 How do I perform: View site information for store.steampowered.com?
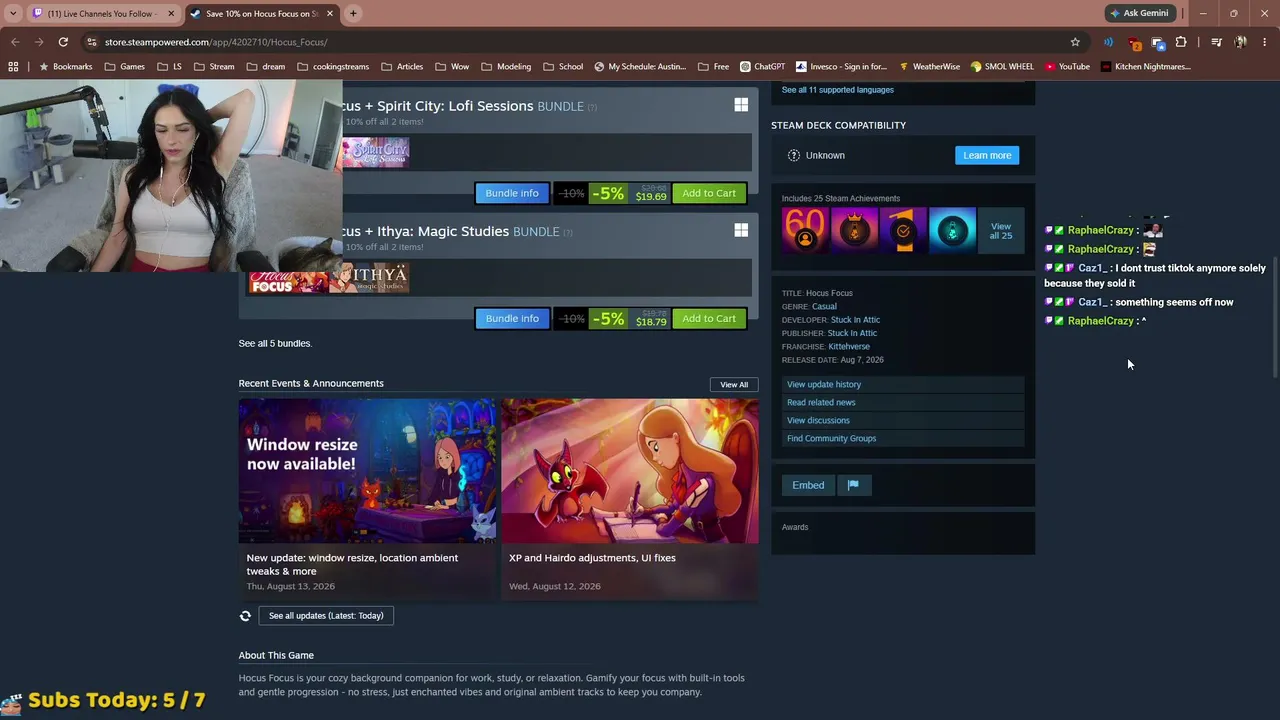(92, 42)
